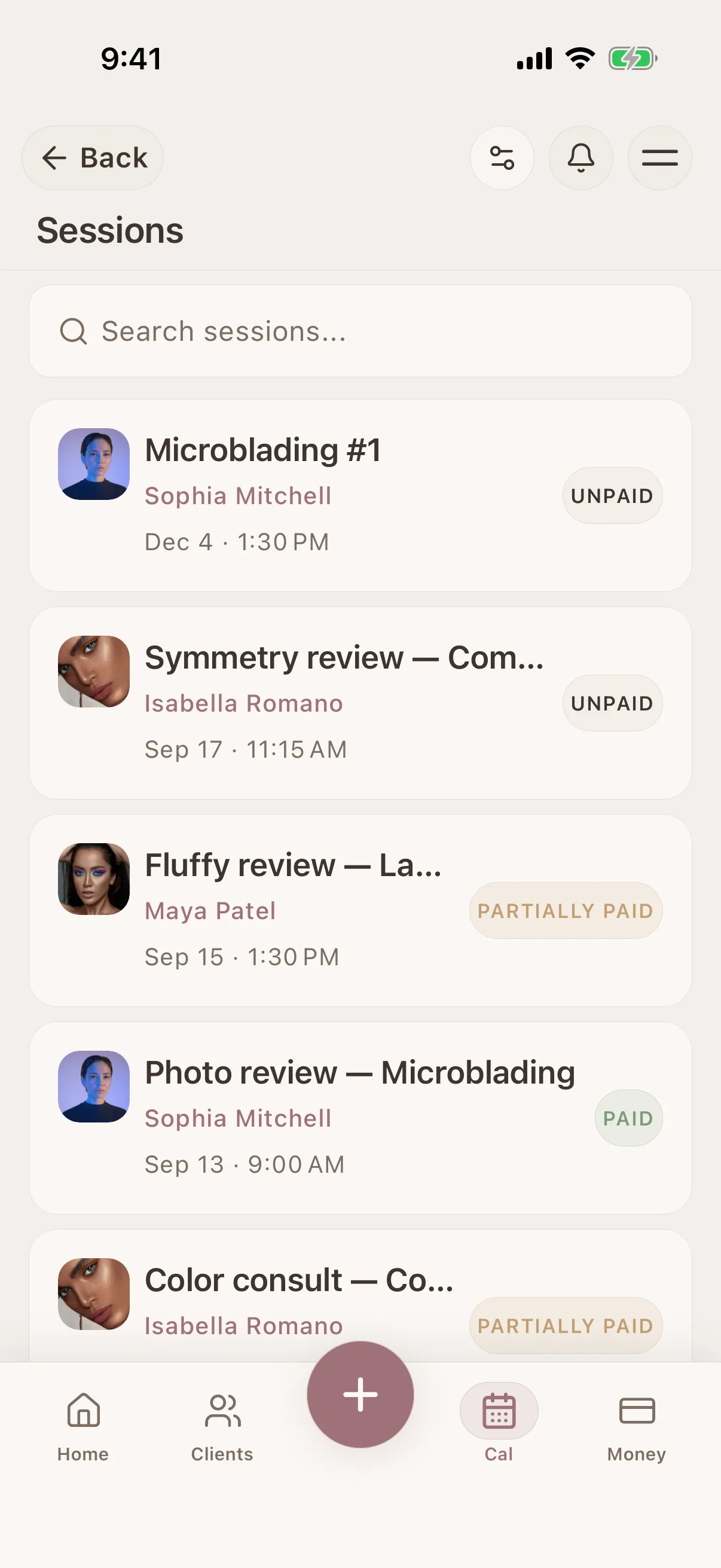Switch to Clients tab
Image resolution: width=721 pixels, height=1568 pixels.
[222, 1427]
